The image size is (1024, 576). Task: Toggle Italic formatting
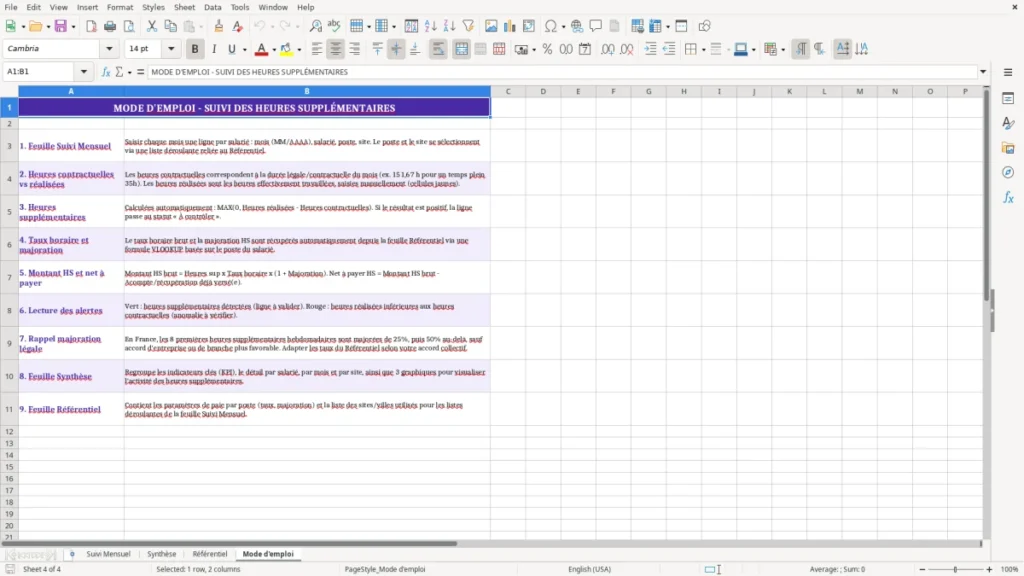[x=214, y=49]
